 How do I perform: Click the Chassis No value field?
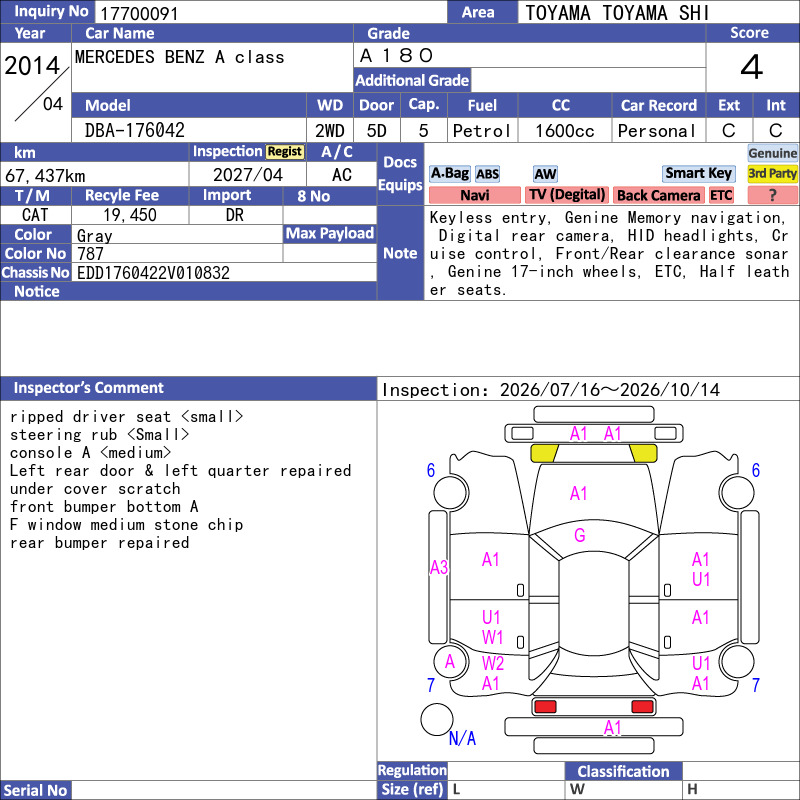[224, 272]
